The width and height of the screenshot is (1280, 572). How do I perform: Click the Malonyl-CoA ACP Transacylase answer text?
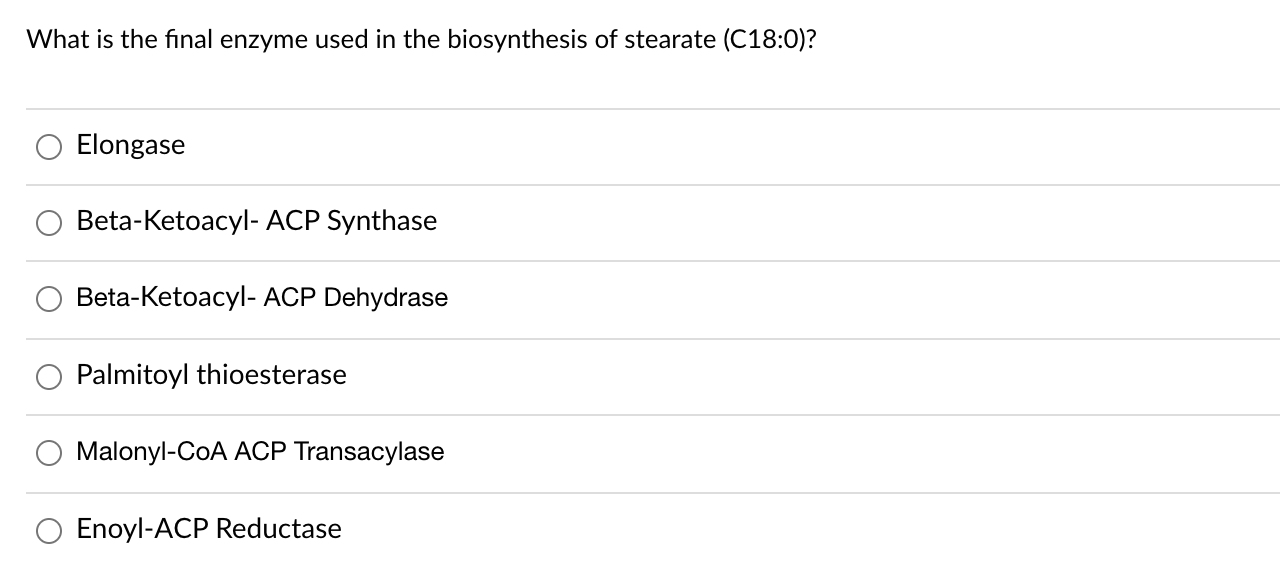click(260, 452)
